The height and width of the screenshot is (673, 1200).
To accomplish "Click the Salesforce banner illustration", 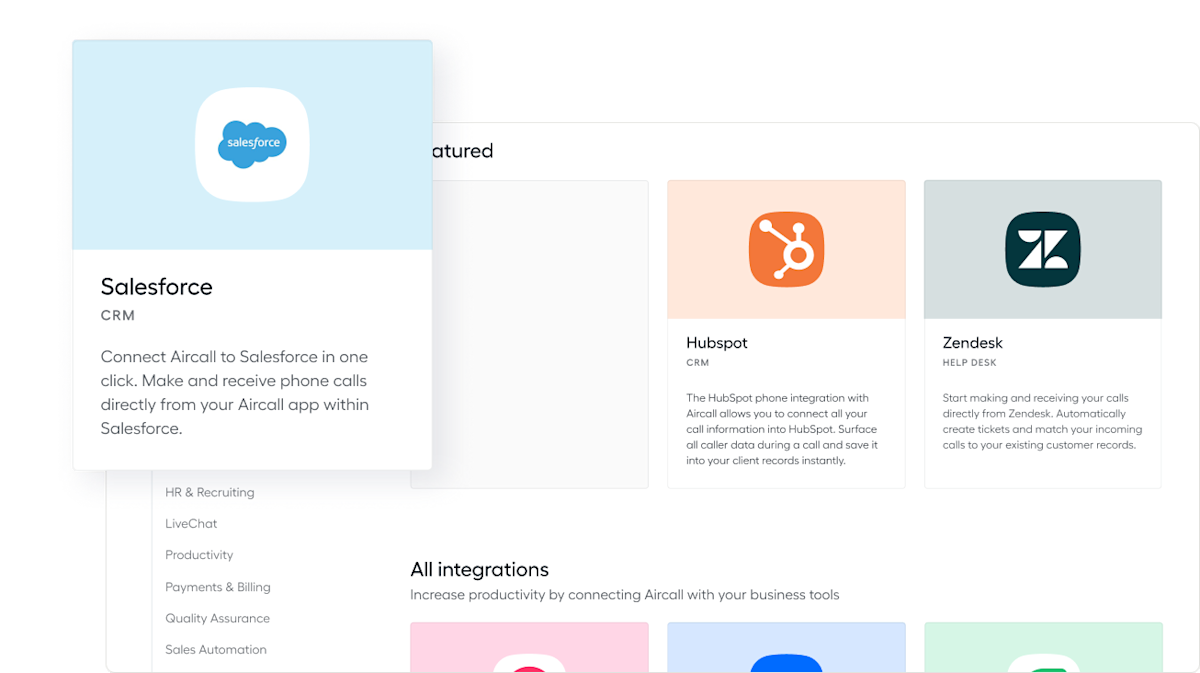I will click(x=252, y=143).
